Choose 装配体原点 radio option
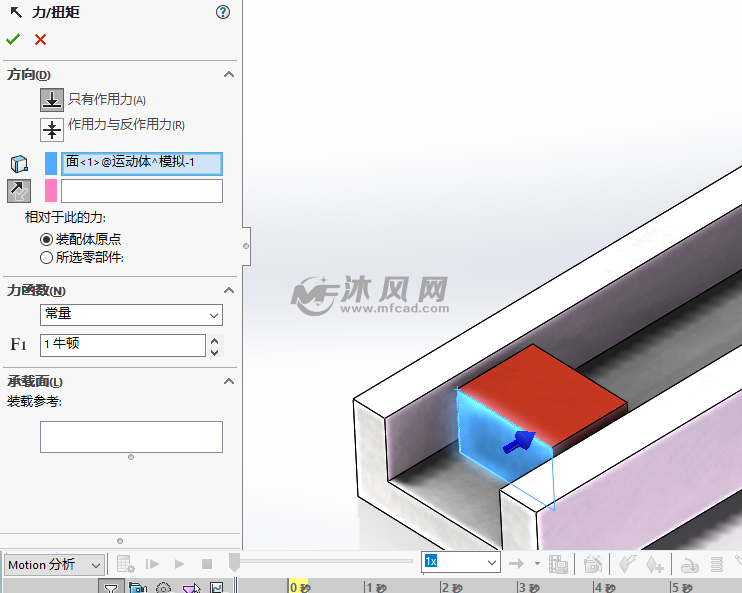 [46, 239]
